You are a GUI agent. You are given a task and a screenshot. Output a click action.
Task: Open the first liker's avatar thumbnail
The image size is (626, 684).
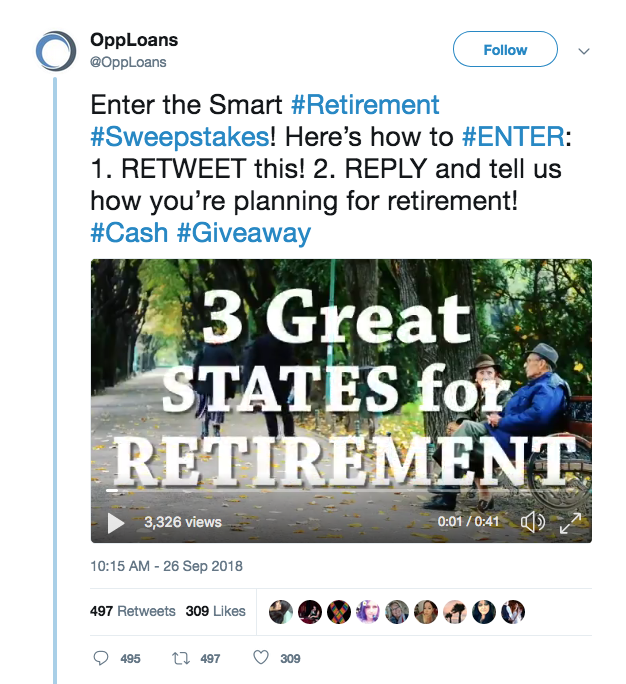[281, 612]
